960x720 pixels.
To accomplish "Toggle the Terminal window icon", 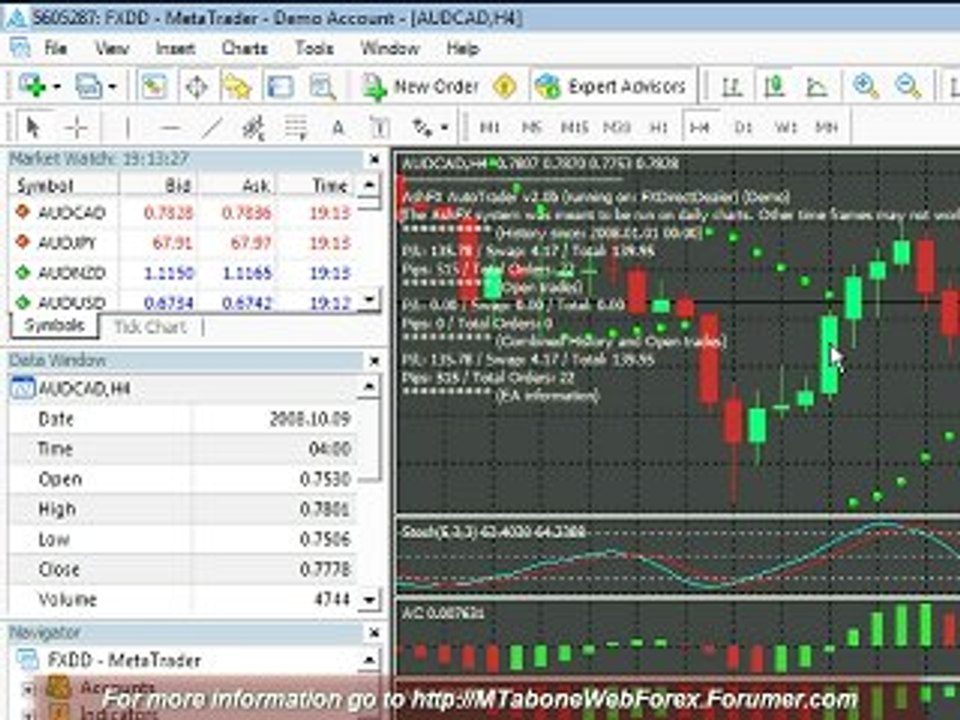I will pyautogui.click(x=280, y=86).
